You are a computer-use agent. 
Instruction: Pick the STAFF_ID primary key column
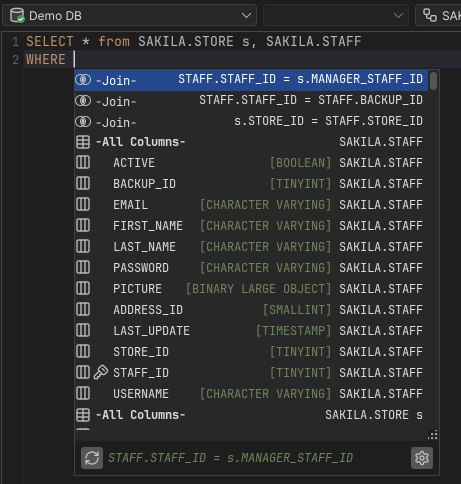point(251,373)
